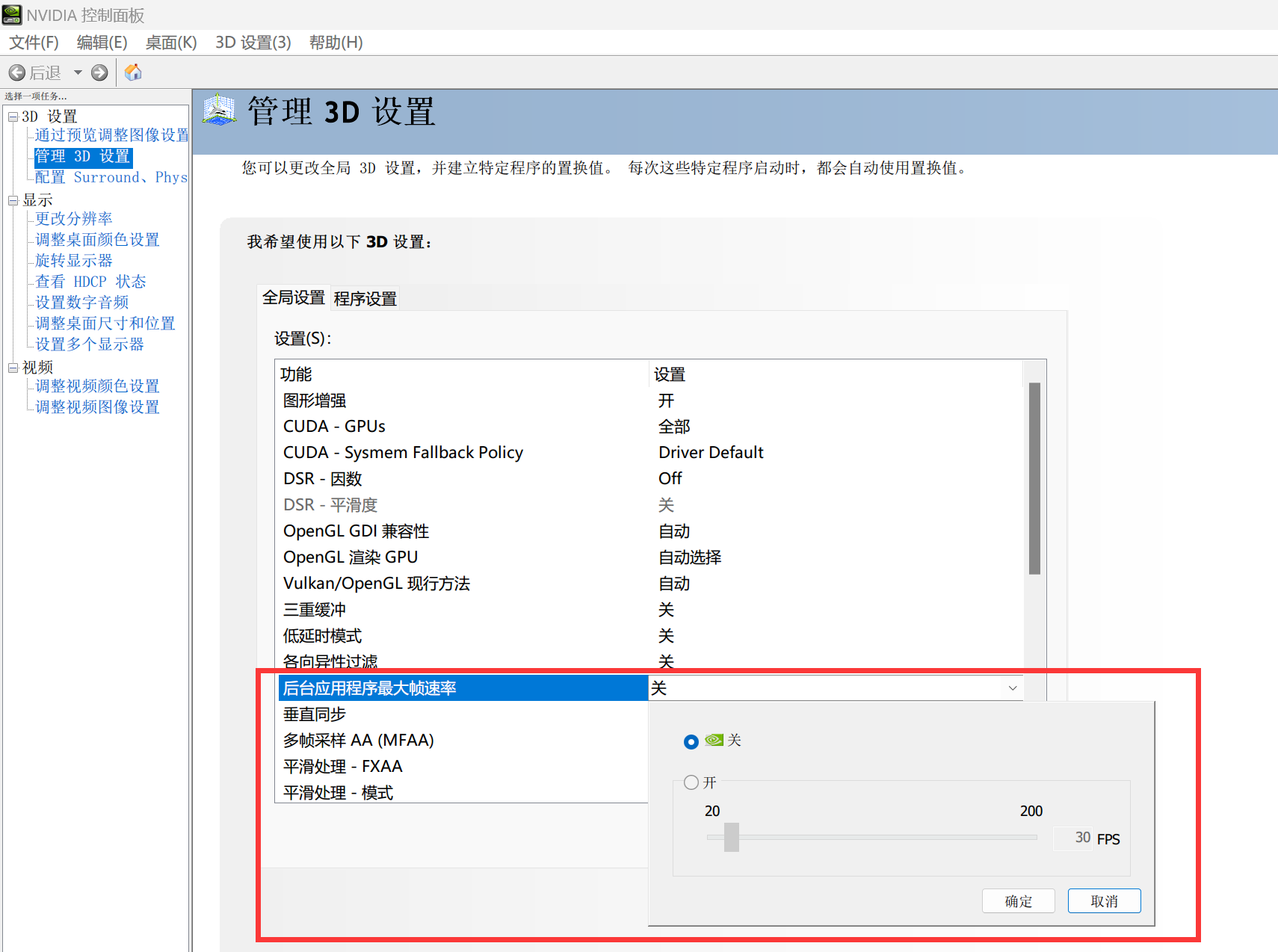Click the 取消 button

[x=1104, y=901]
